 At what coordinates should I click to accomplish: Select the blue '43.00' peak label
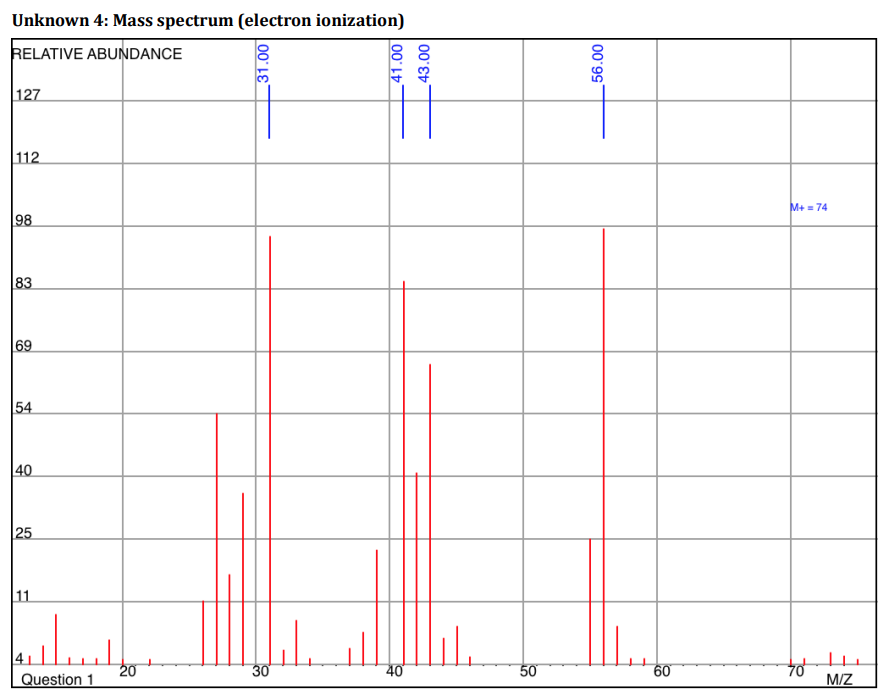coord(424,63)
